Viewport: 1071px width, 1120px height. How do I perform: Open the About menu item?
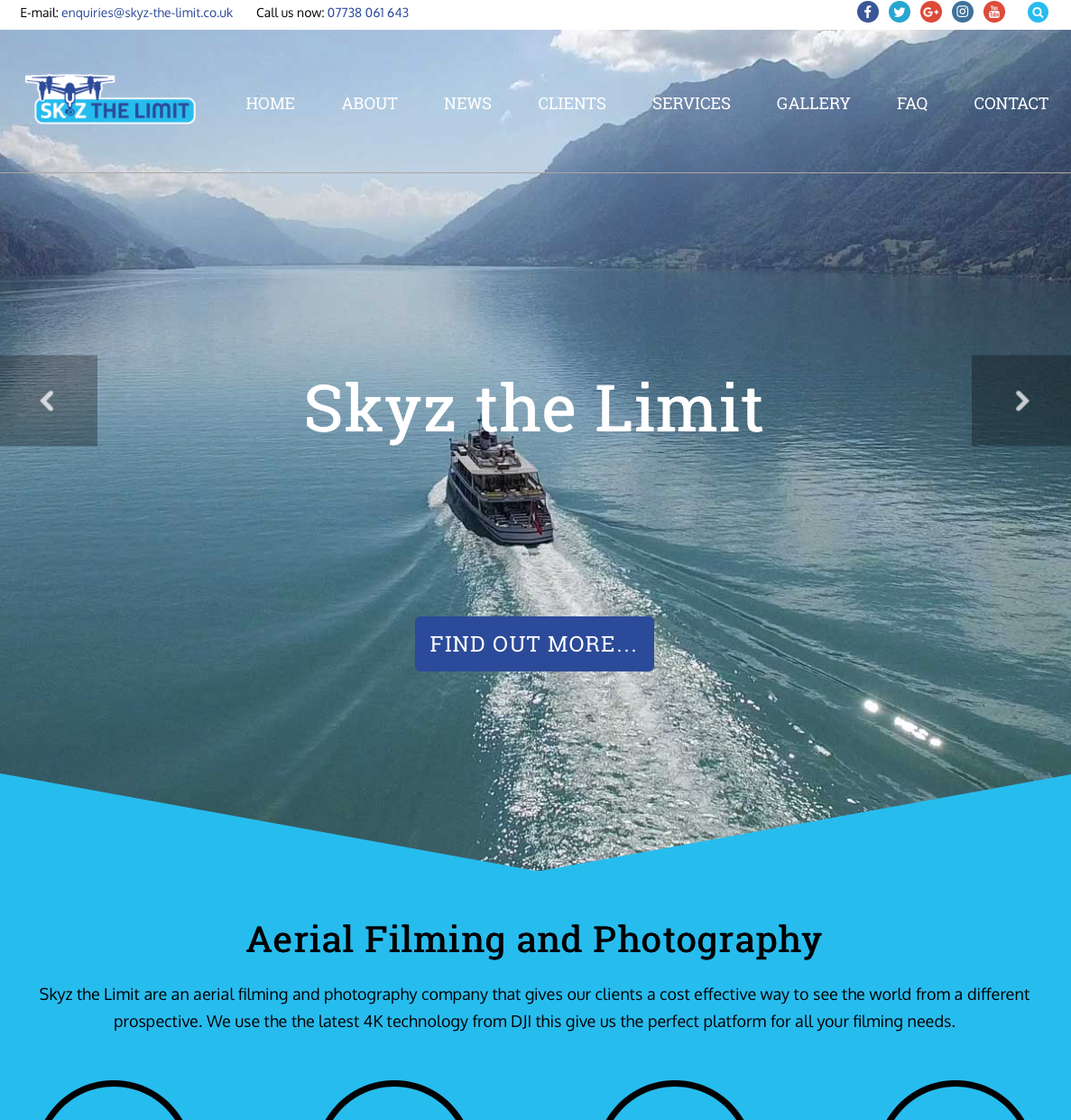370,104
